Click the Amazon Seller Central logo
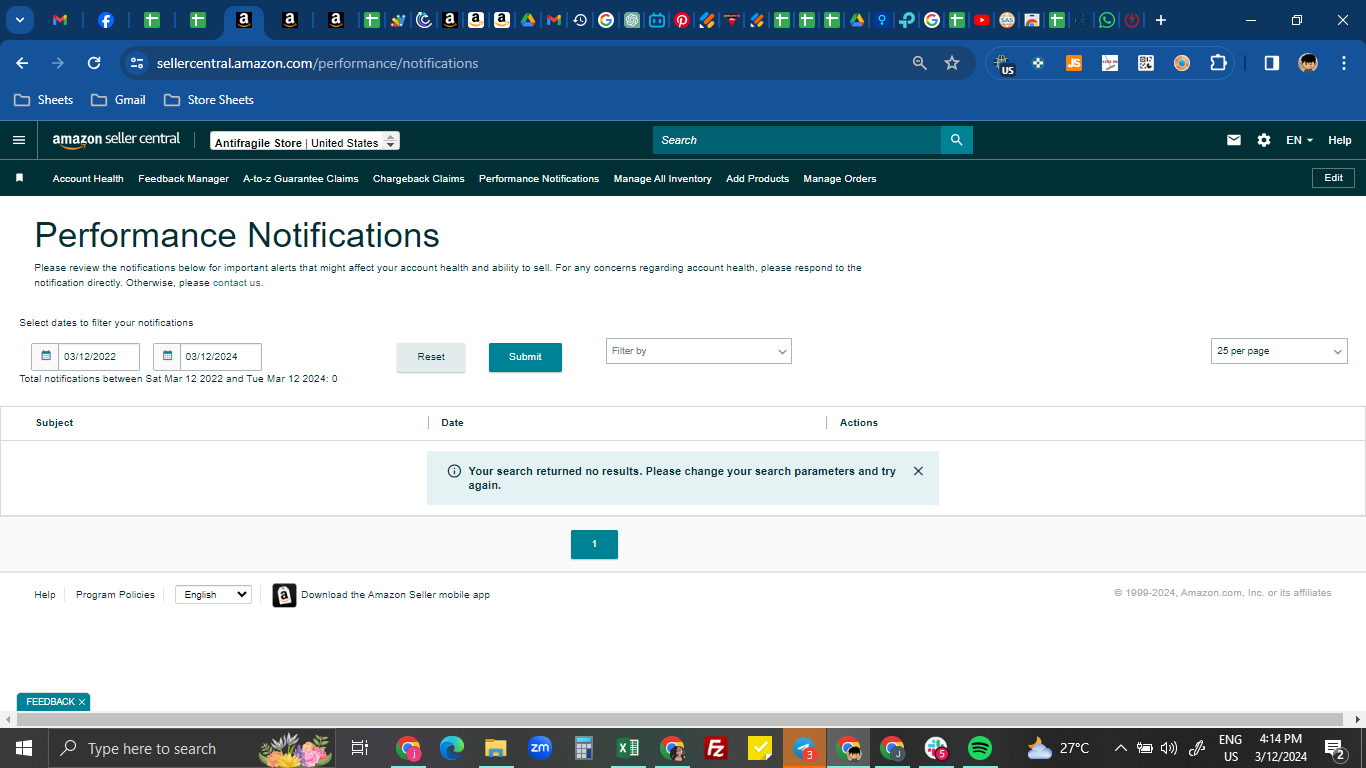1366x768 pixels. (x=116, y=140)
